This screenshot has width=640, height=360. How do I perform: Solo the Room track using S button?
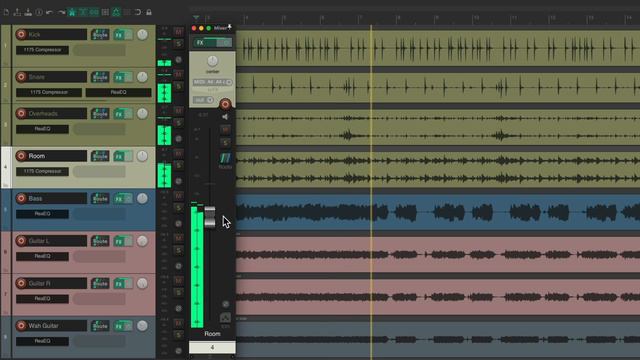tap(178, 165)
